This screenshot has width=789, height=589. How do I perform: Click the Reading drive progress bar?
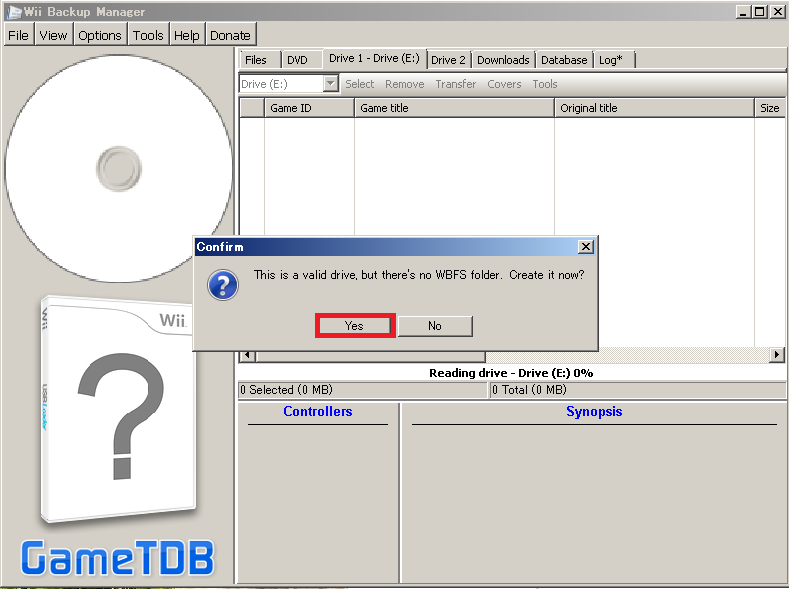(511, 373)
